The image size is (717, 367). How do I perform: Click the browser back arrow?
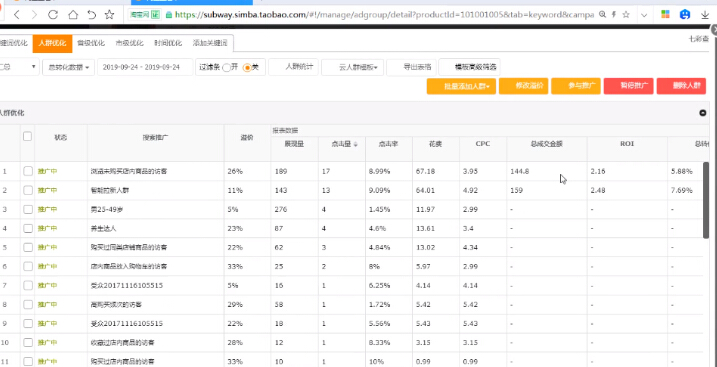[17, 15]
